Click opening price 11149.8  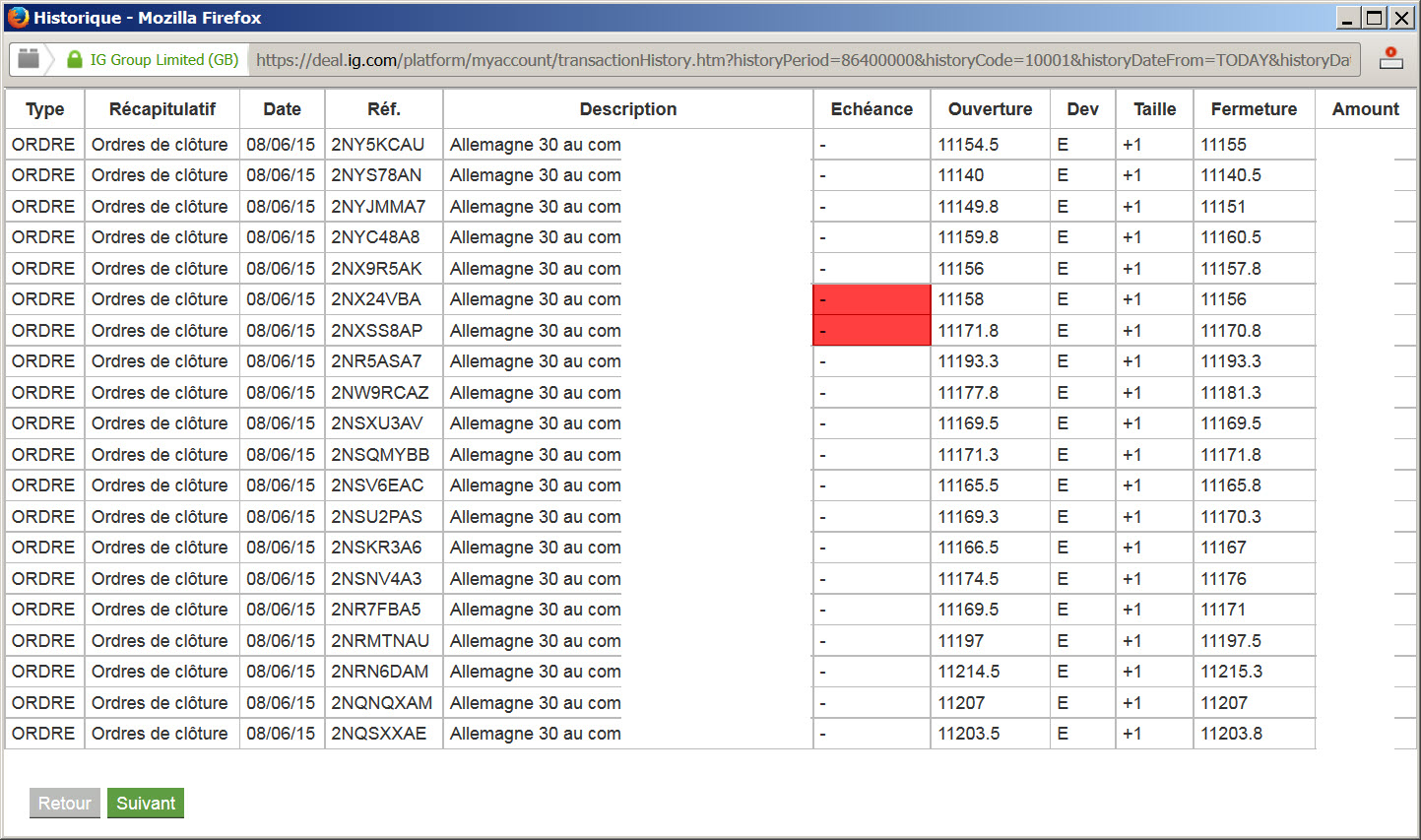tap(968, 207)
